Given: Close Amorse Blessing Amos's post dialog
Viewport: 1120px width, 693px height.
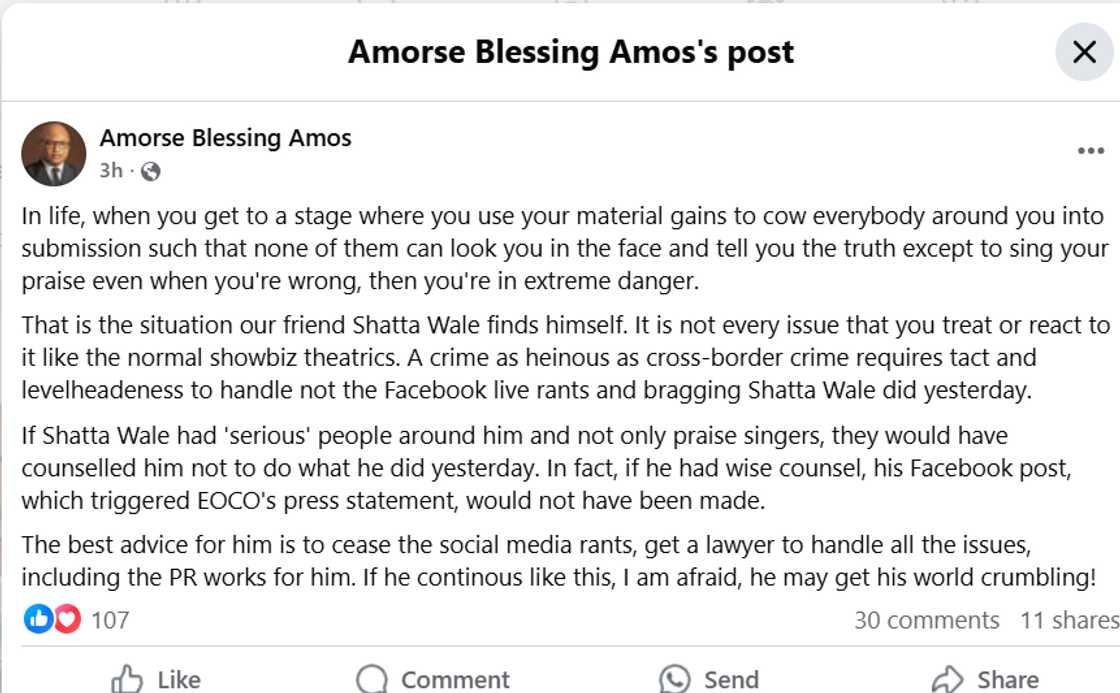Looking at the screenshot, I should pyautogui.click(x=1084, y=52).
